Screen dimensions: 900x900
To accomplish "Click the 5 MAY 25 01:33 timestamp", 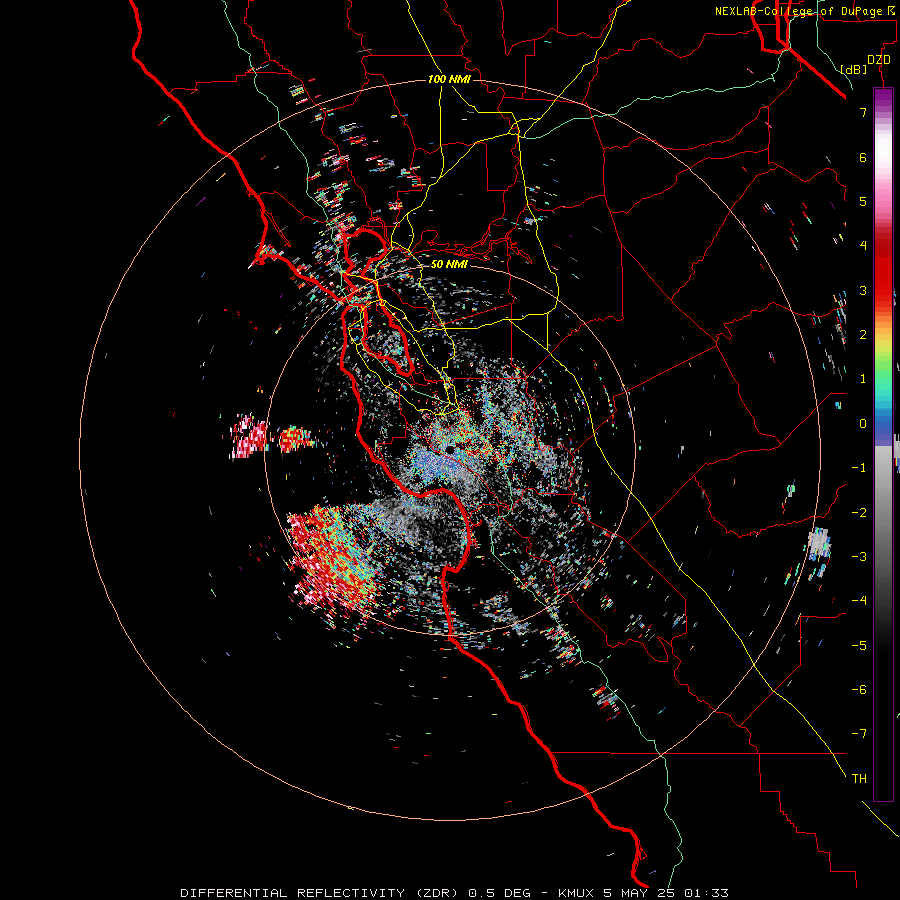I will click(666, 893).
